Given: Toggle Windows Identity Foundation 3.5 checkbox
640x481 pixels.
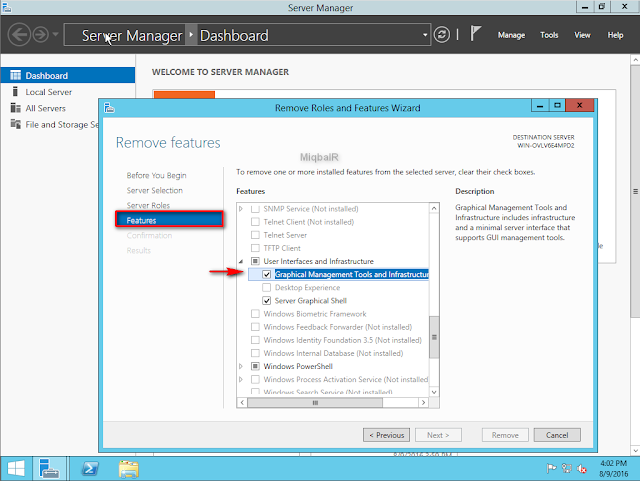Looking at the screenshot, I should click(255, 340).
